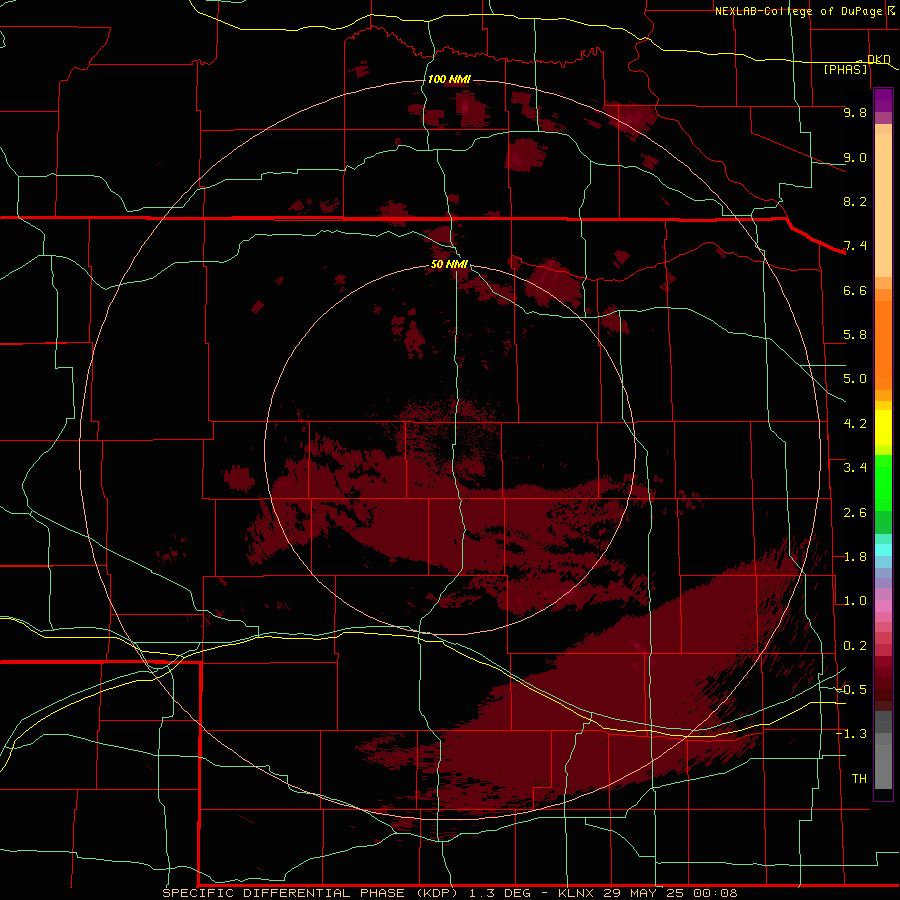The image size is (900, 900).
Task: Click the 00:08 timestamp
Action: [x=715, y=893]
